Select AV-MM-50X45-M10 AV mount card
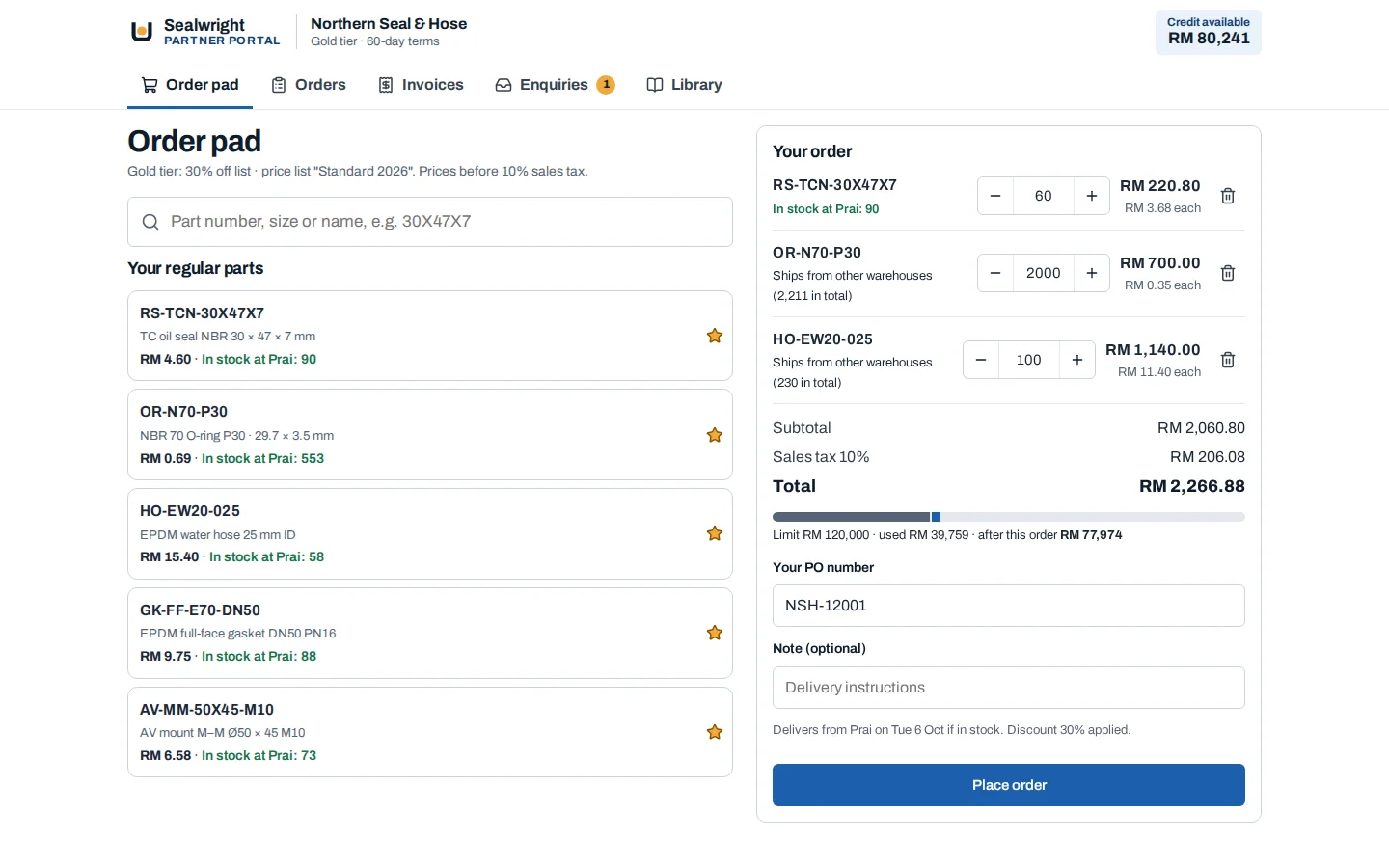Screen dimensions: 1389x868 (430, 732)
